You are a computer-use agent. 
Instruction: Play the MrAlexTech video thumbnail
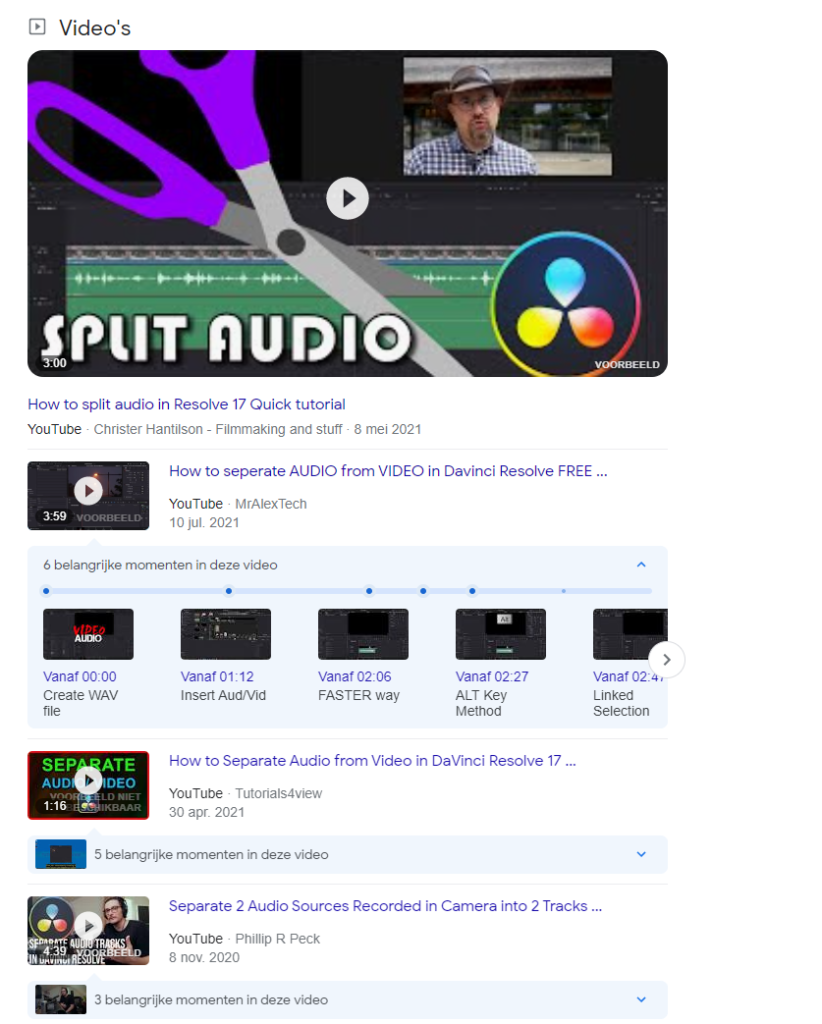click(88, 496)
